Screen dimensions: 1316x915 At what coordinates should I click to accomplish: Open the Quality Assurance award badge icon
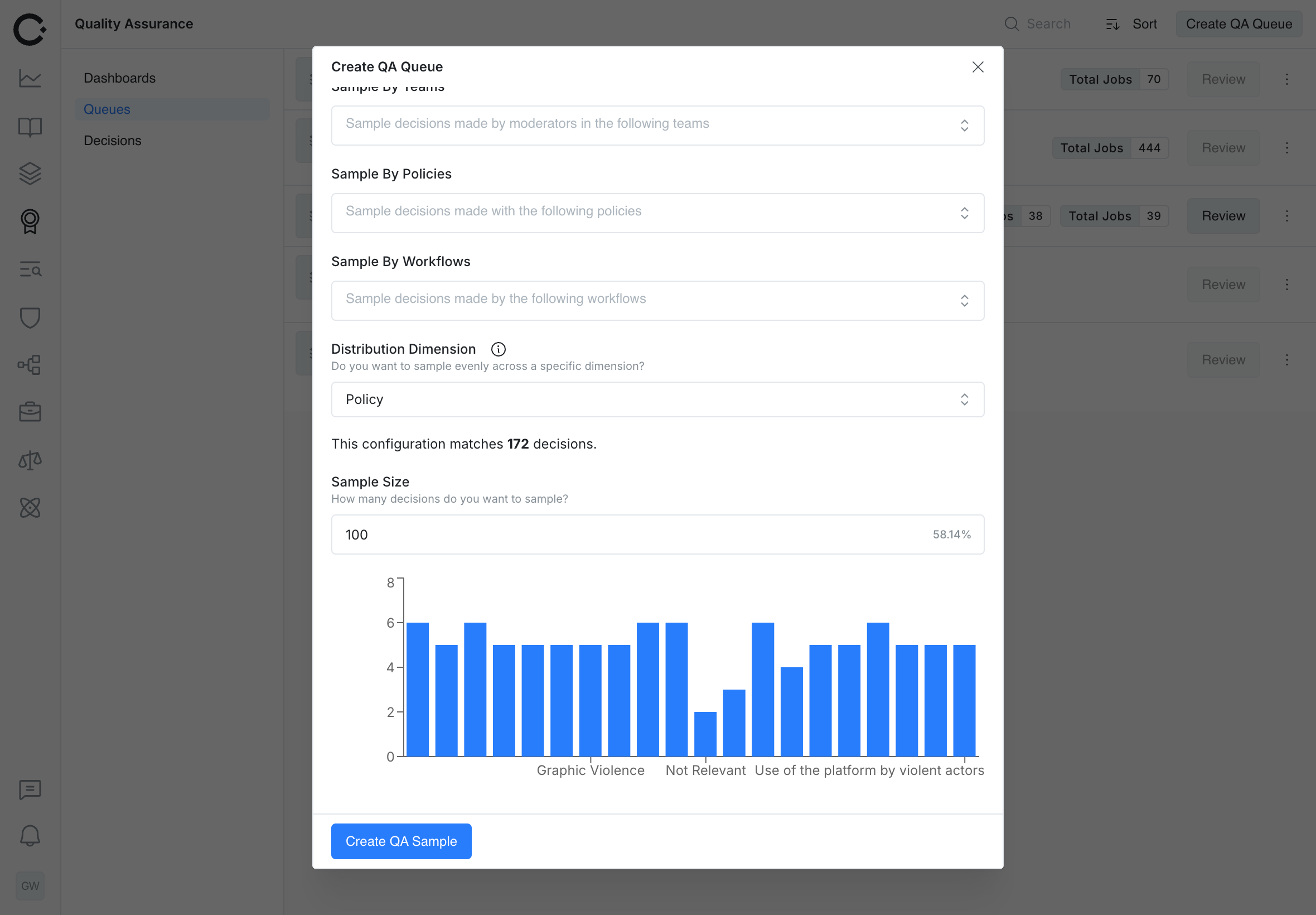(x=30, y=222)
